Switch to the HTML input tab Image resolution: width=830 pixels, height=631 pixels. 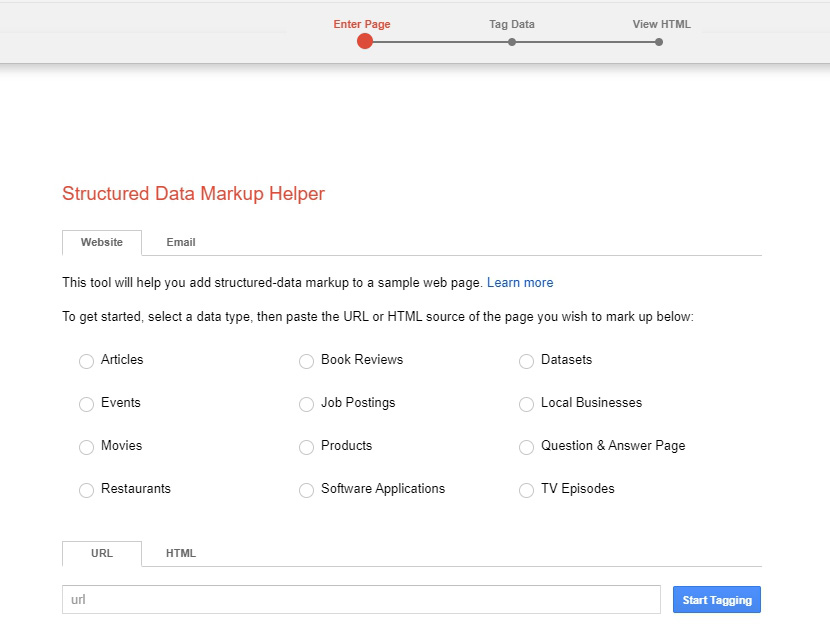[180, 553]
